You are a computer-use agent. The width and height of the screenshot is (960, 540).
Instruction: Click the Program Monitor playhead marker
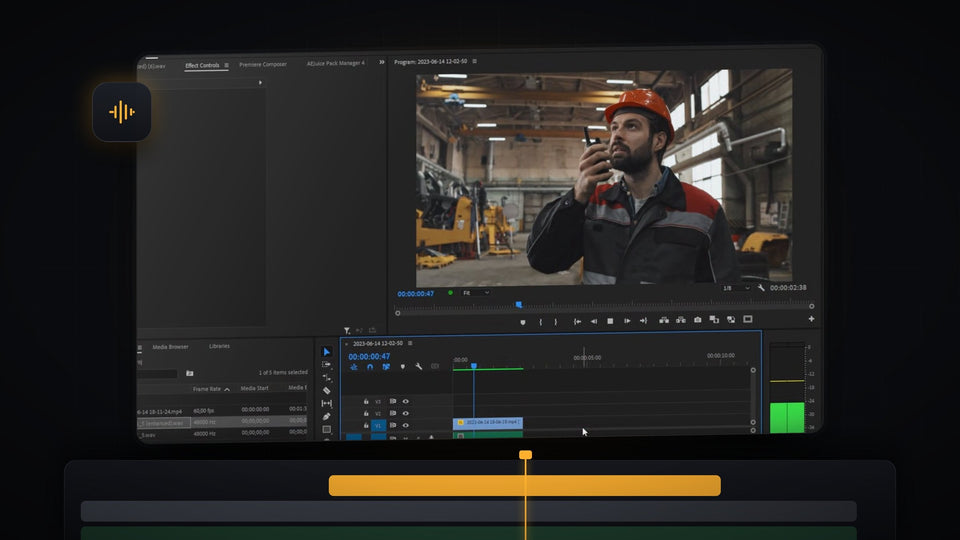(519, 304)
